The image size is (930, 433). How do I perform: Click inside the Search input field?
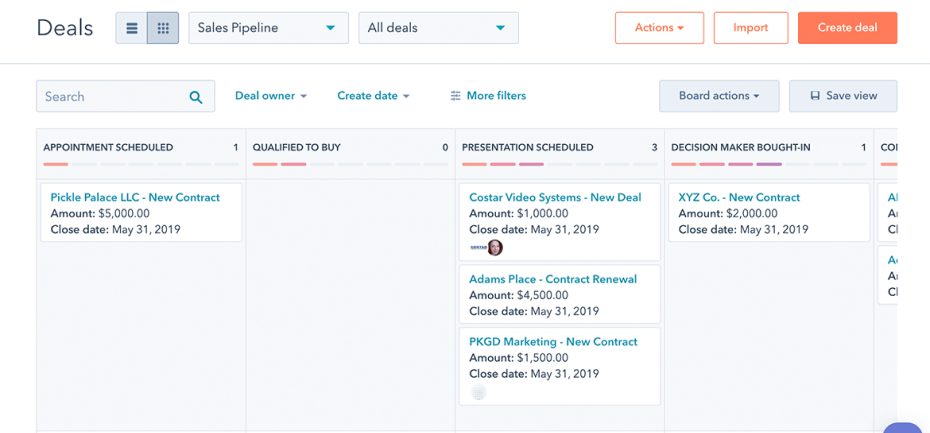112,97
